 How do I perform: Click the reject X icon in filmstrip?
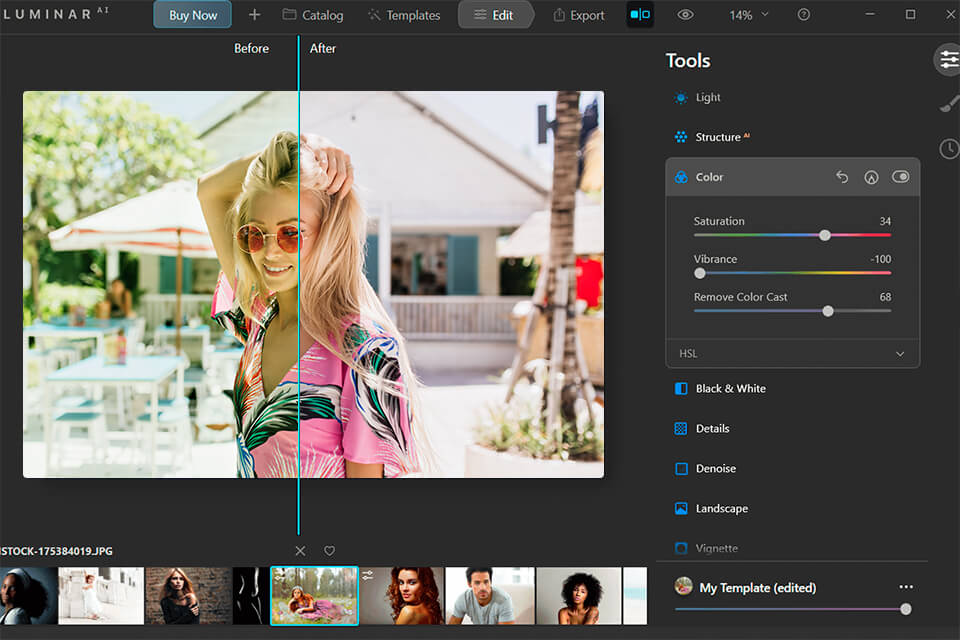coord(300,551)
